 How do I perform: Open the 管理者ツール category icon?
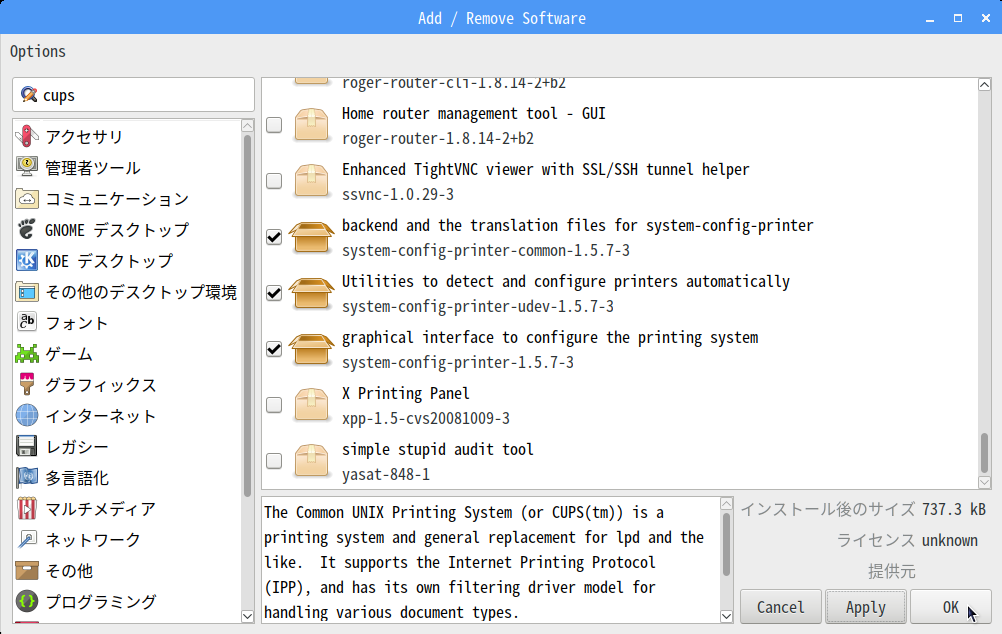(x=27, y=167)
